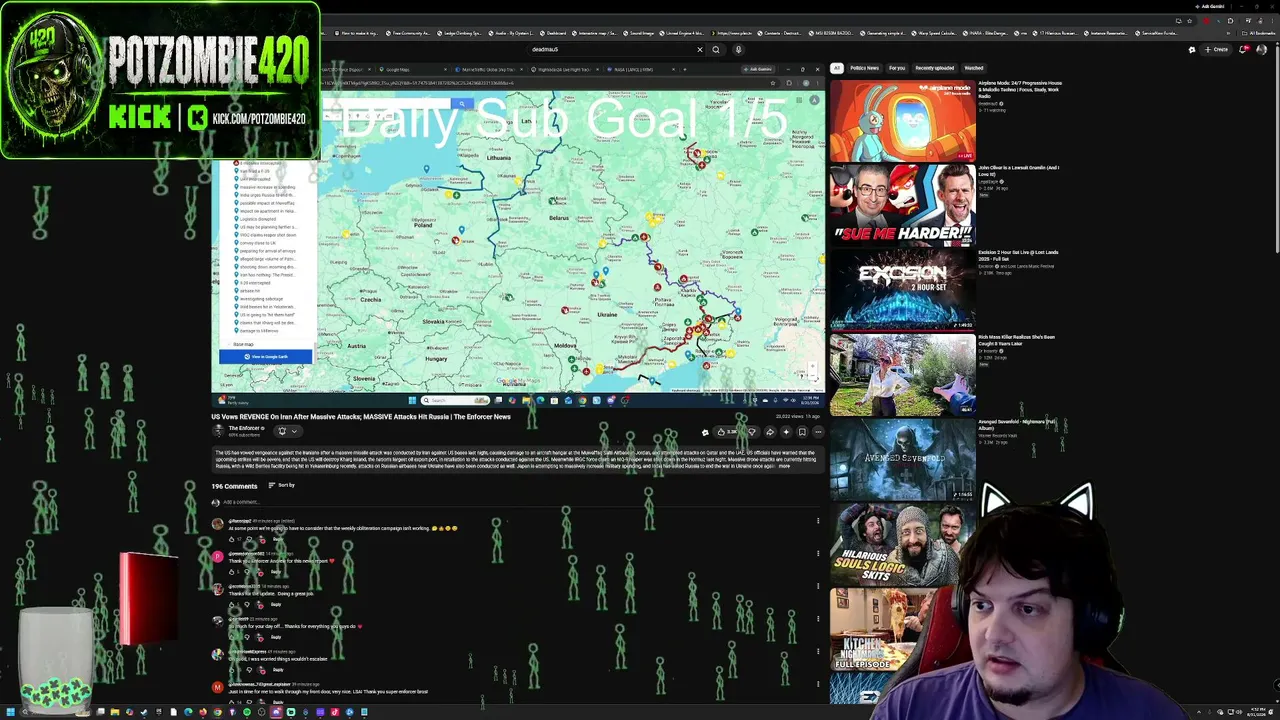Open the Excision 2 Hour Set thumbnail
Image resolution: width=1280 pixels, height=720 pixels.
click(x=902, y=288)
